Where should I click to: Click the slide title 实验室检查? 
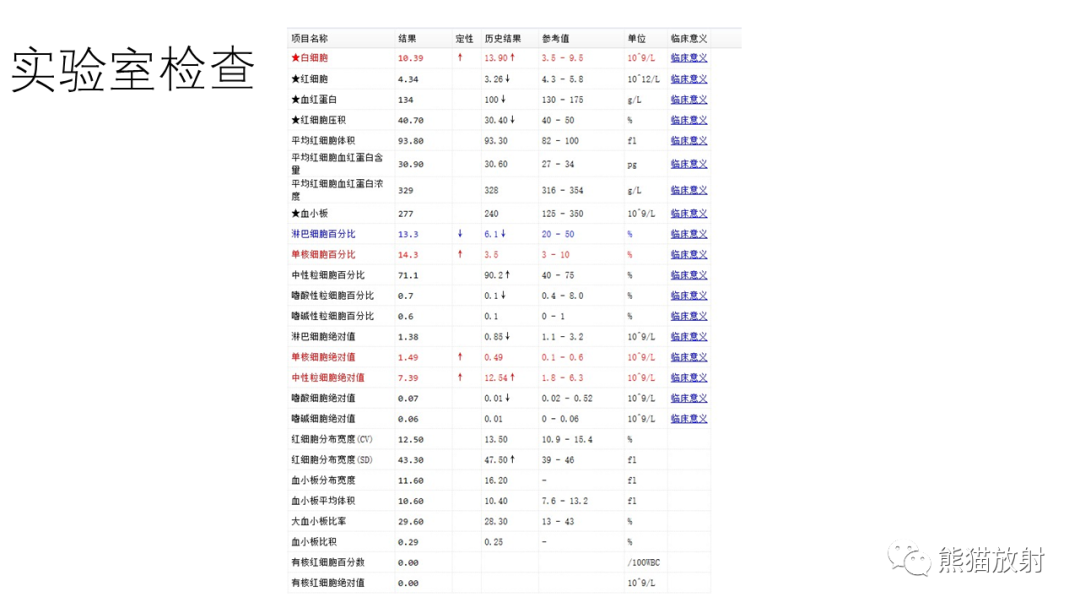click(132, 69)
